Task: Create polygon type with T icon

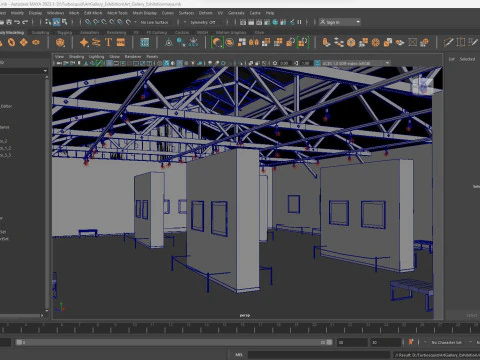Action: coord(108,42)
